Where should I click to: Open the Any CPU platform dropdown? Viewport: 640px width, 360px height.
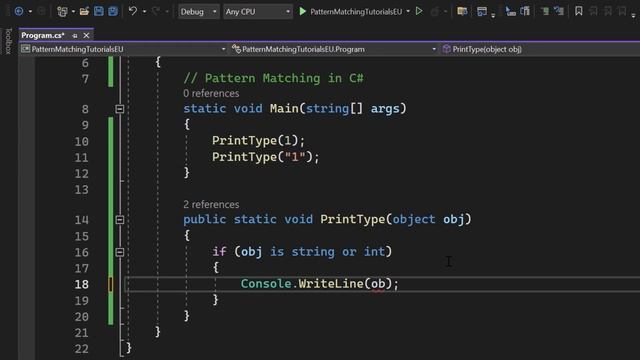pyautogui.click(x=258, y=11)
